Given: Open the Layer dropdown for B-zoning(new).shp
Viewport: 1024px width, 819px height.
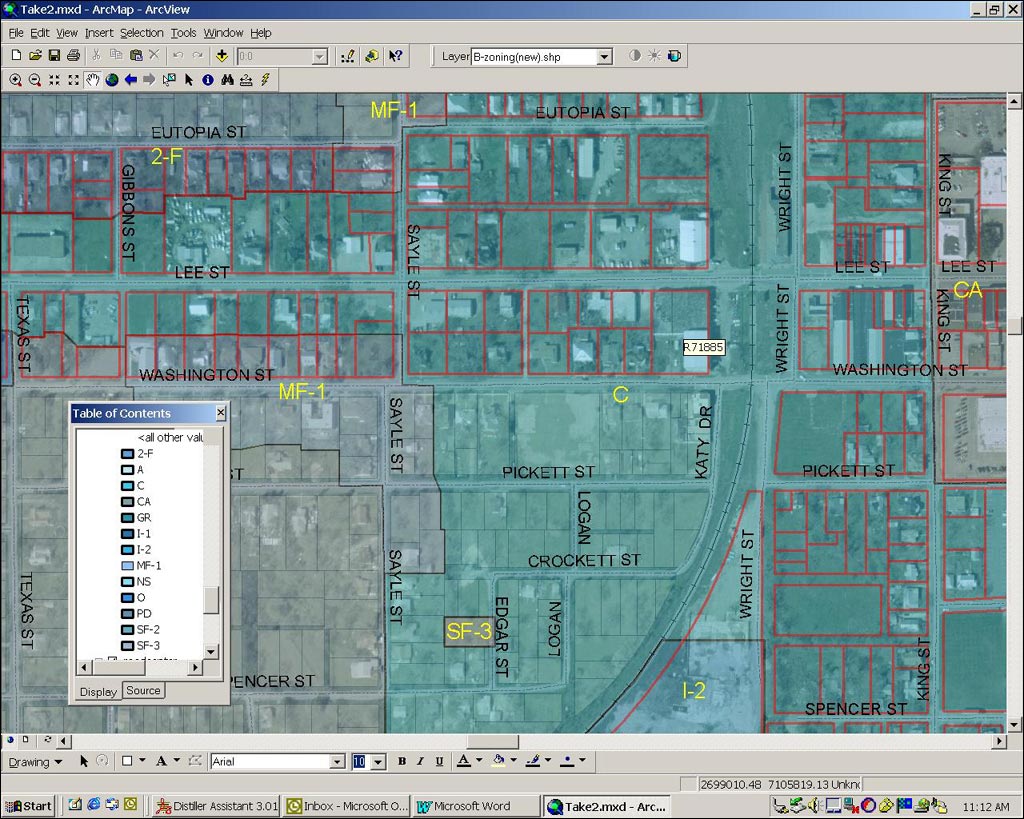Looking at the screenshot, I should pyautogui.click(x=604, y=57).
